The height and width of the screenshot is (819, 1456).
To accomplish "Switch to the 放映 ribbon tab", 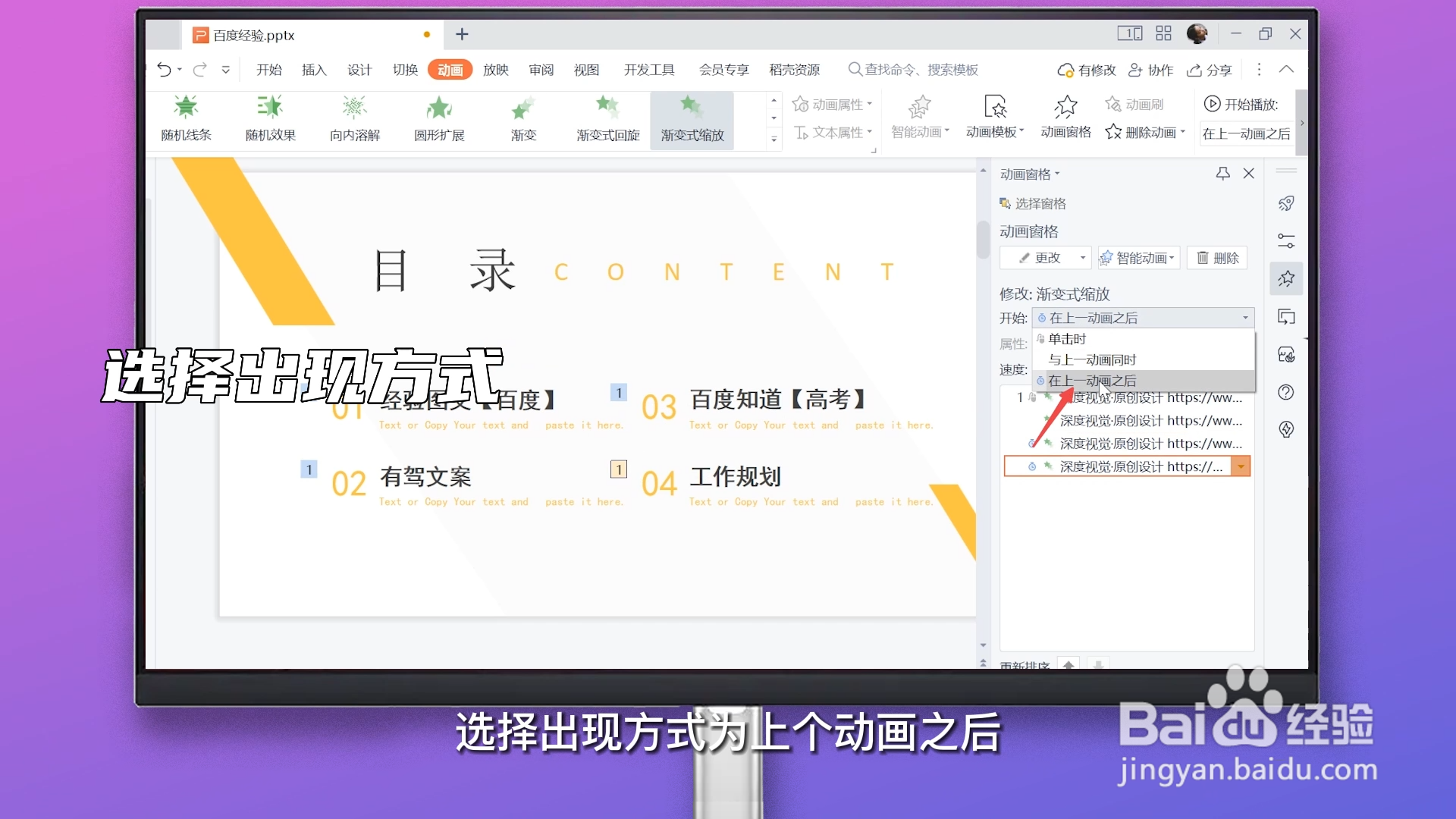I will pos(496,70).
